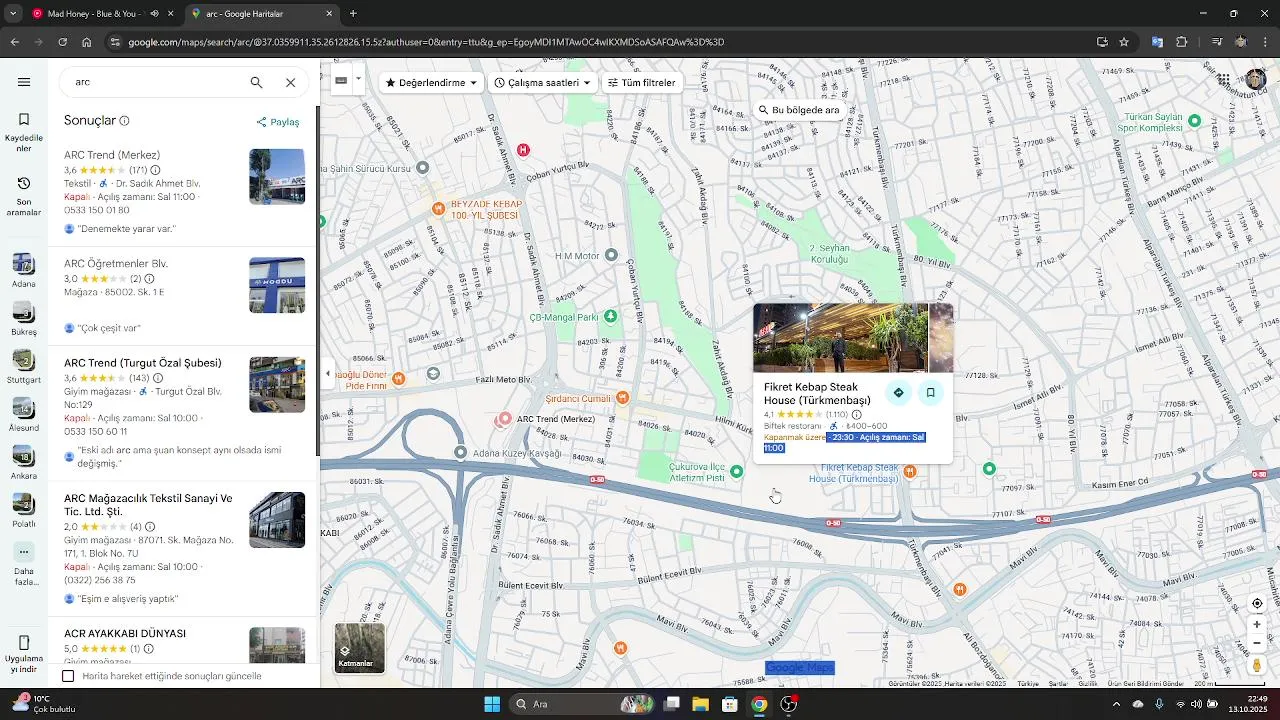Click the ÇD-Mangal Parkı map marker
Screen dimensions: 1280x720
(x=610, y=316)
